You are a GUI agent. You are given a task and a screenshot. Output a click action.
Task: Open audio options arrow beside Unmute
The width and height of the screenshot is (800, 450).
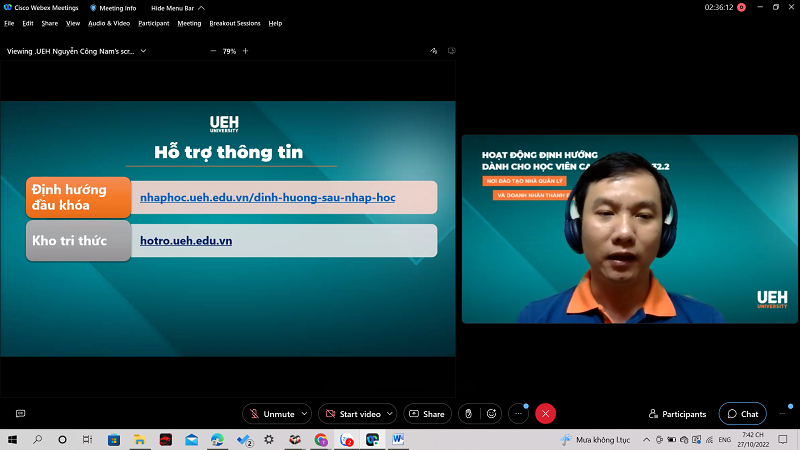[x=305, y=414]
